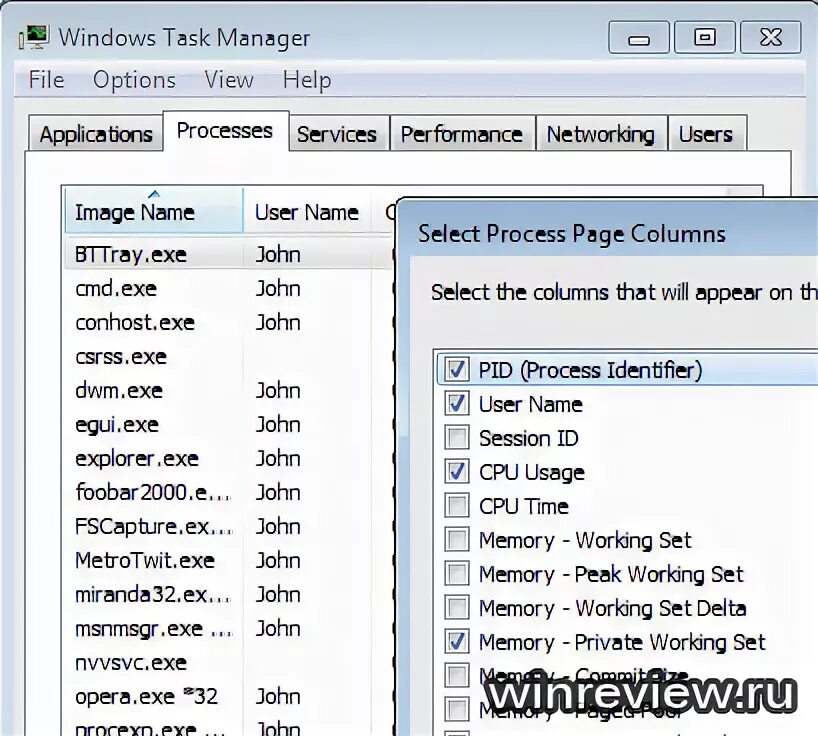Maximize the Windows Task Manager window
The width and height of the screenshot is (818, 736).
tap(705, 37)
